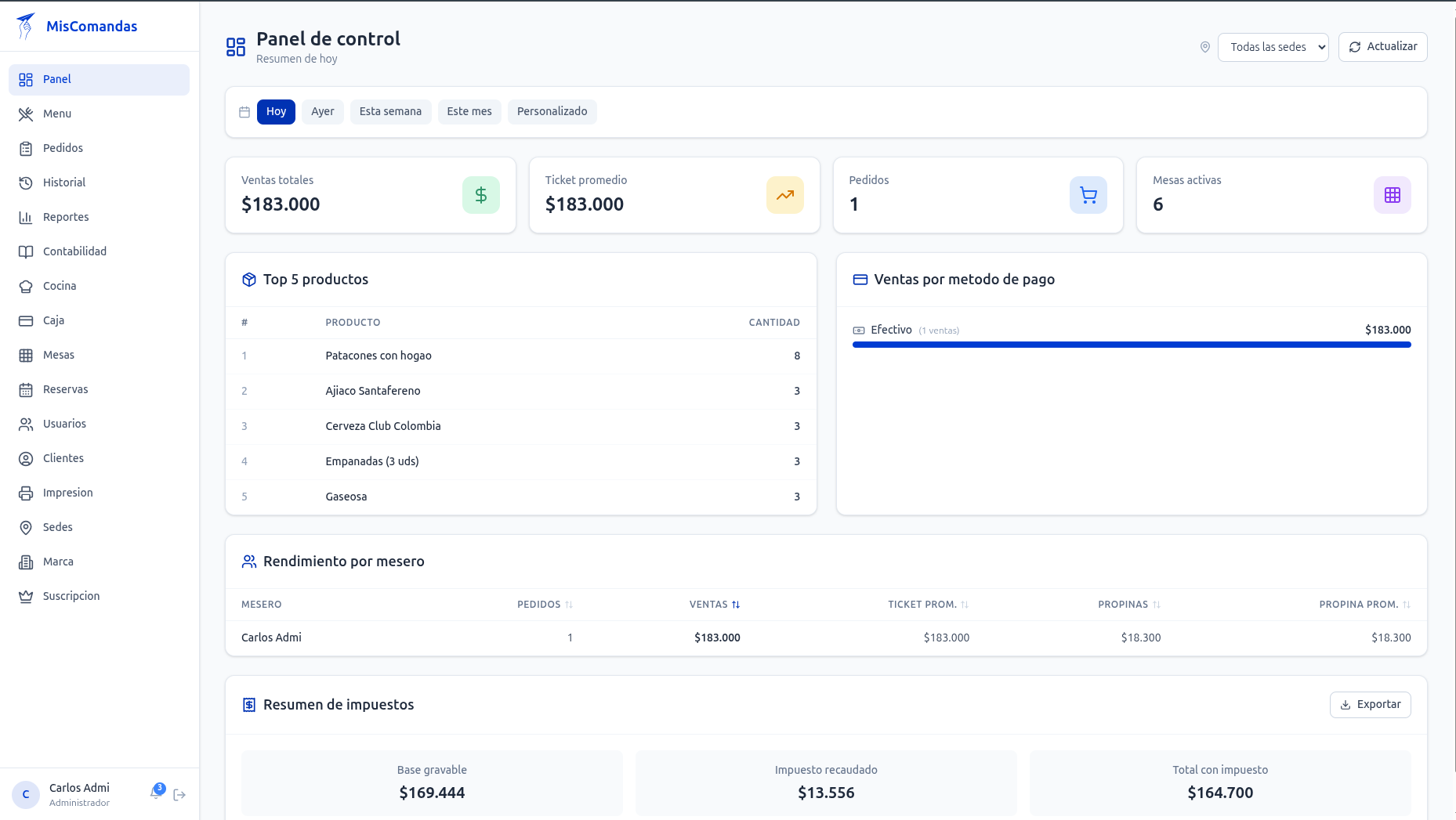Image resolution: width=1456 pixels, height=820 pixels.
Task: Sort waiter table by Propinas column
Action: pos(1129,605)
